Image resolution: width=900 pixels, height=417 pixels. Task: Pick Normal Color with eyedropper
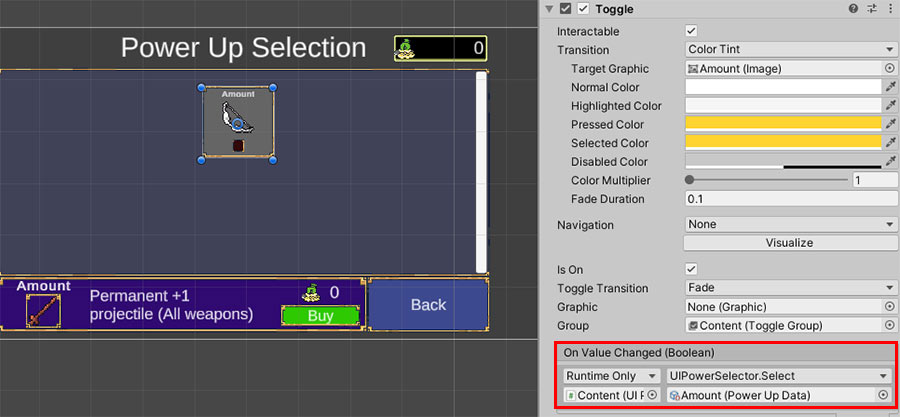tap(890, 87)
